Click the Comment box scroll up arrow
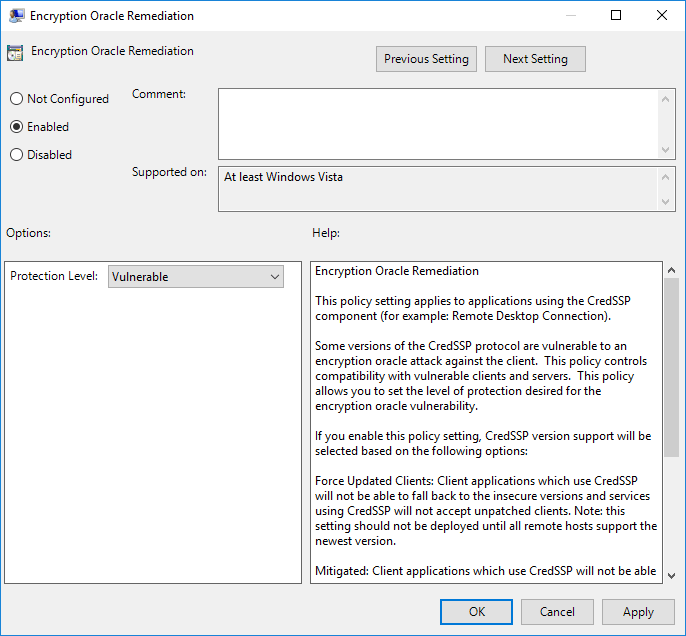Image resolution: width=686 pixels, height=636 pixels. click(x=667, y=98)
